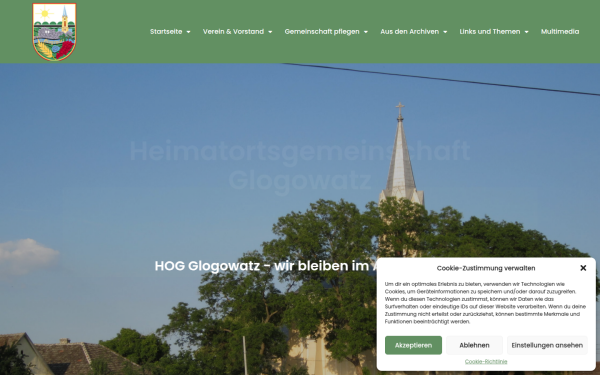Click the Cookie-Zustimmung verwalten title

tap(486, 268)
